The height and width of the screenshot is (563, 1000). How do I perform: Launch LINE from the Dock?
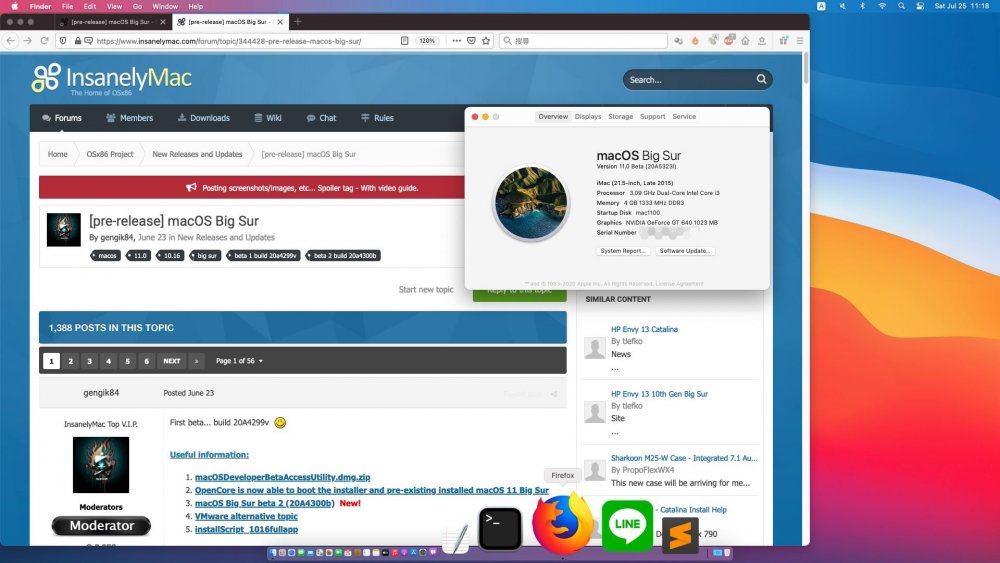click(x=628, y=525)
